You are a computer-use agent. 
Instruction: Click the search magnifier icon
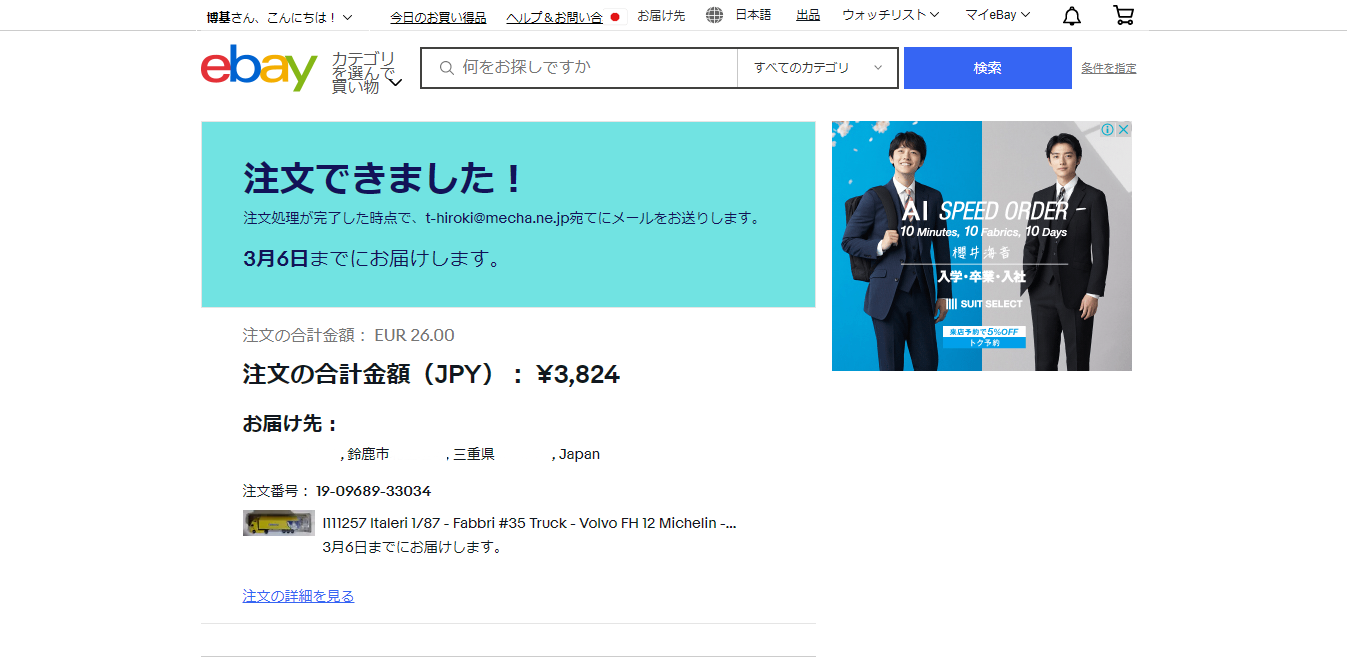pos(446,68)
